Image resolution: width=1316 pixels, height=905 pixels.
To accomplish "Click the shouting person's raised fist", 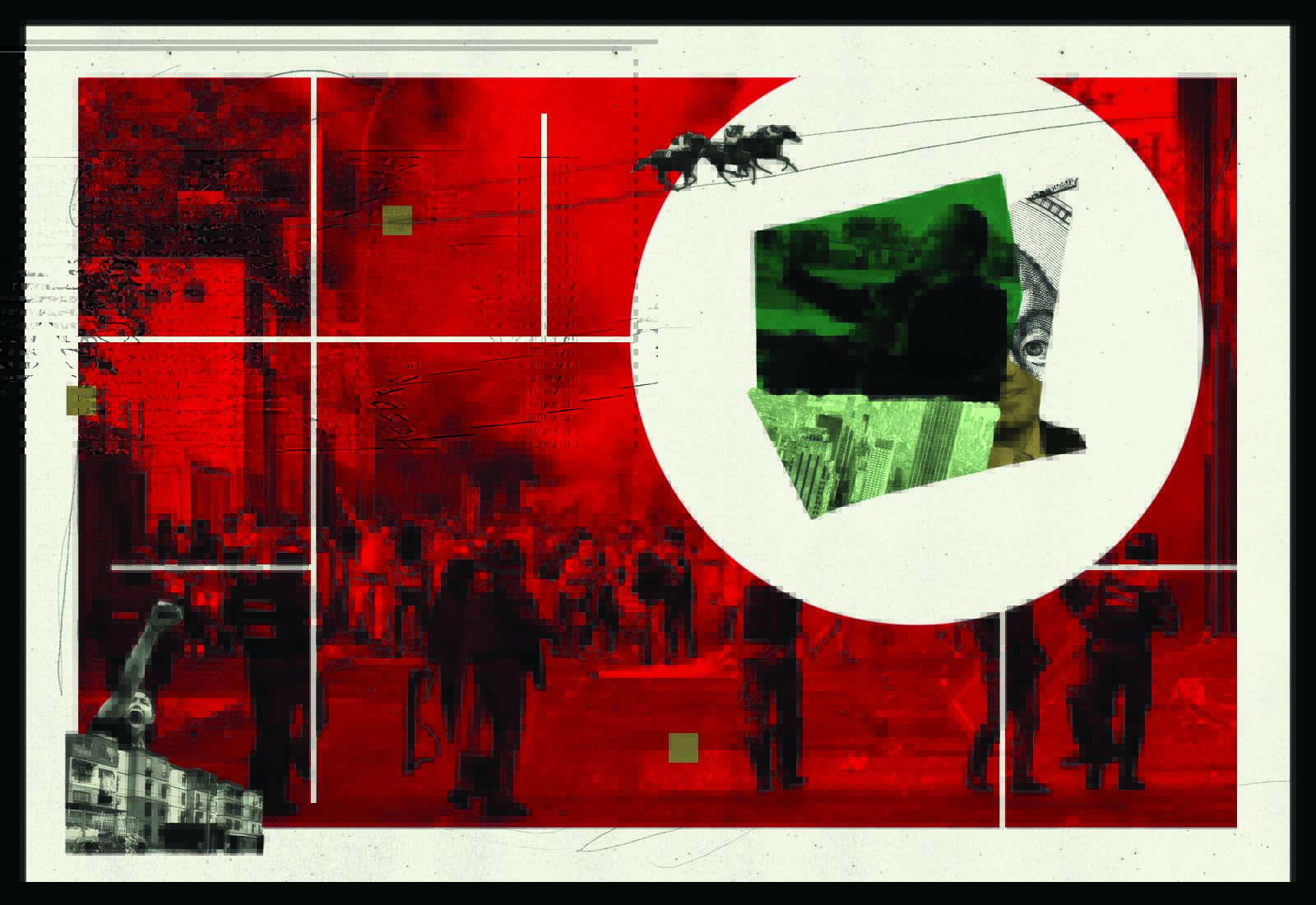I will pyautogui.click(x=168, y=613).
